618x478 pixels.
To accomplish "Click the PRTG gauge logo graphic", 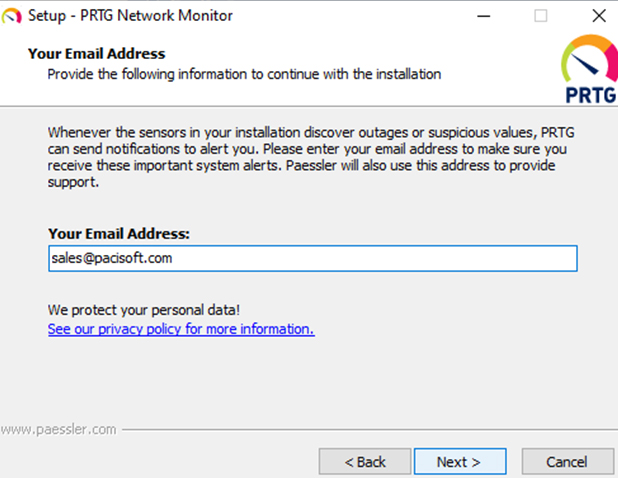I will point(588,60).
